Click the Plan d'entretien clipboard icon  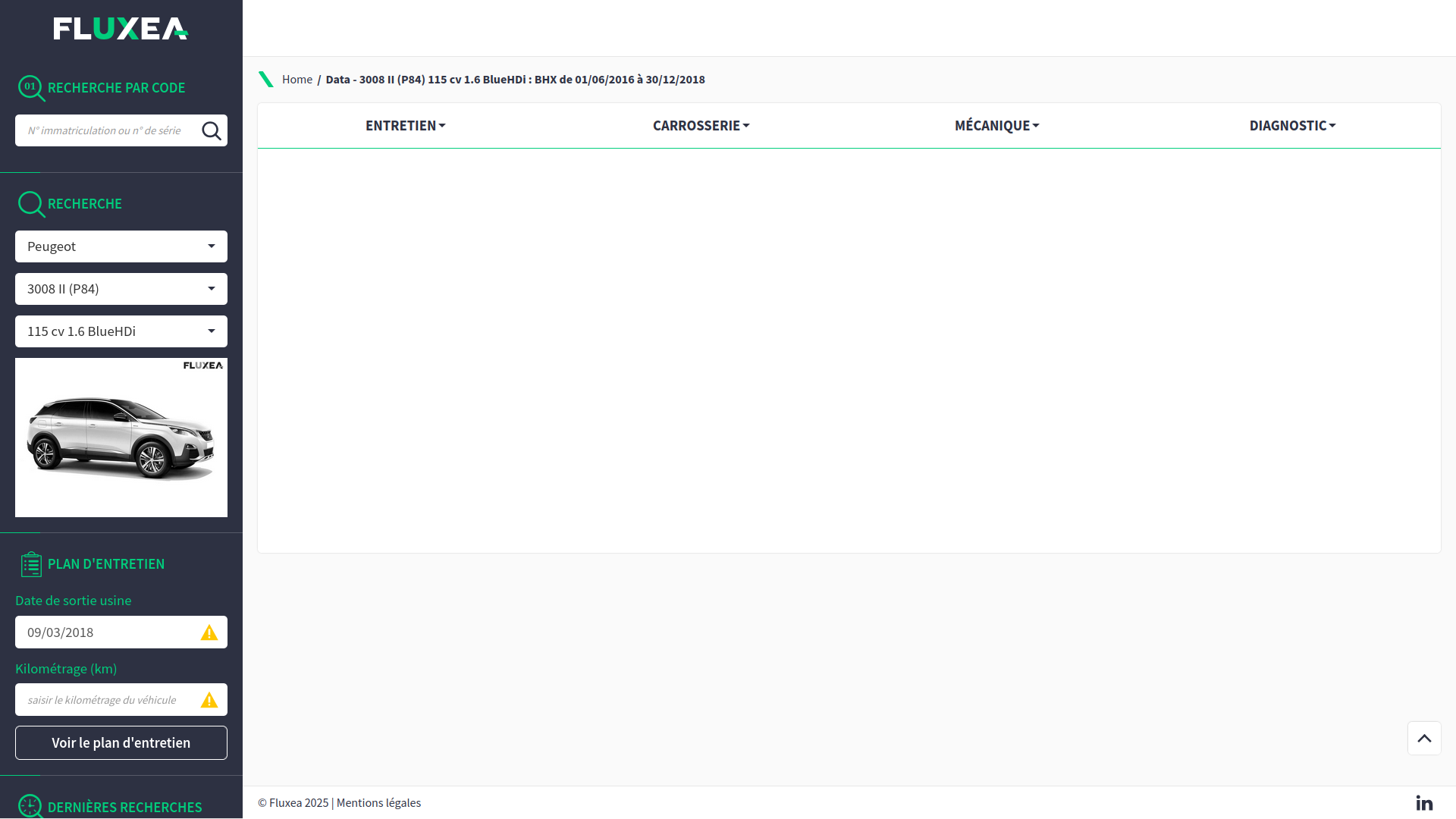click(31, 564)
